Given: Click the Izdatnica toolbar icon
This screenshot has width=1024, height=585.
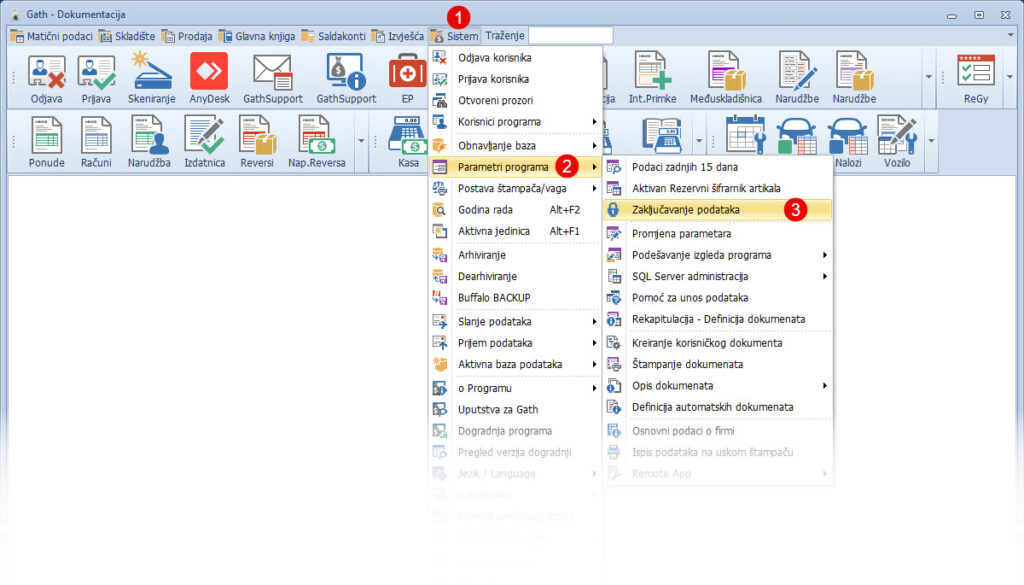Looking at the screenshot, I should click(204, 139).
